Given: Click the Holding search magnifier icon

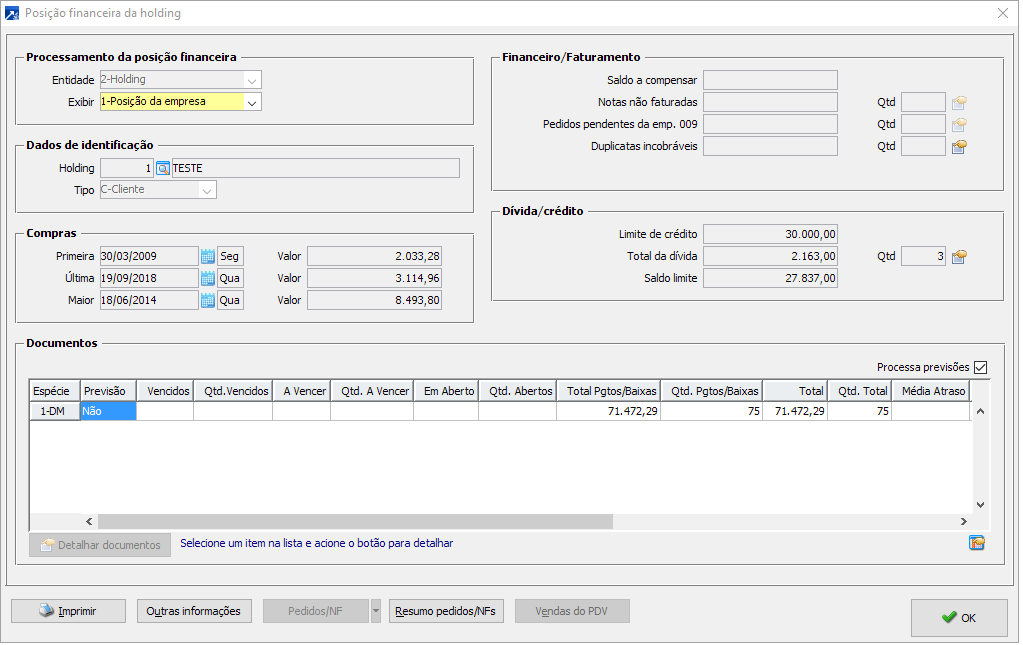Looking at the screenshot, I should point(164,168).
